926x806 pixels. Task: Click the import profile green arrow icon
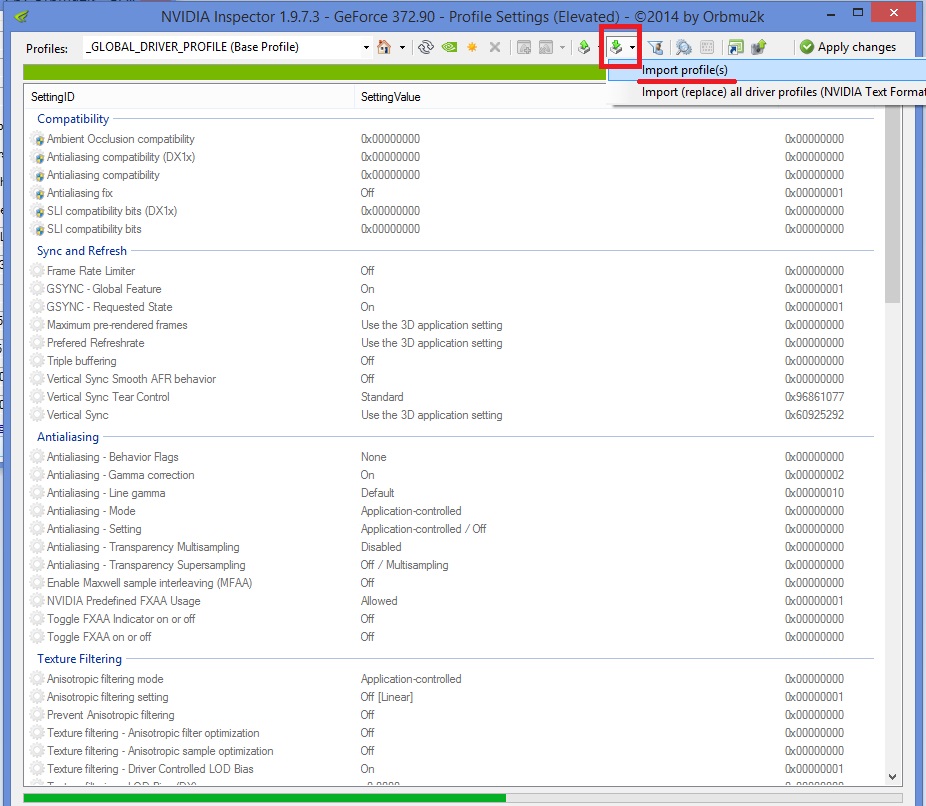point(616,47)
